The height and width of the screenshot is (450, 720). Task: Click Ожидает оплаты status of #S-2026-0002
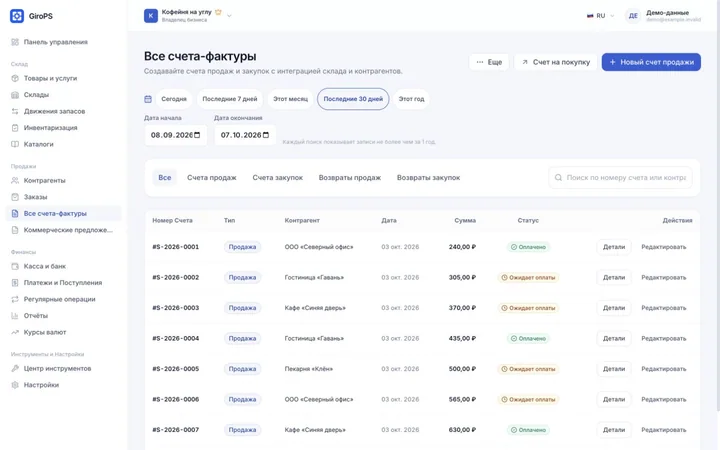tap(528, 278)
